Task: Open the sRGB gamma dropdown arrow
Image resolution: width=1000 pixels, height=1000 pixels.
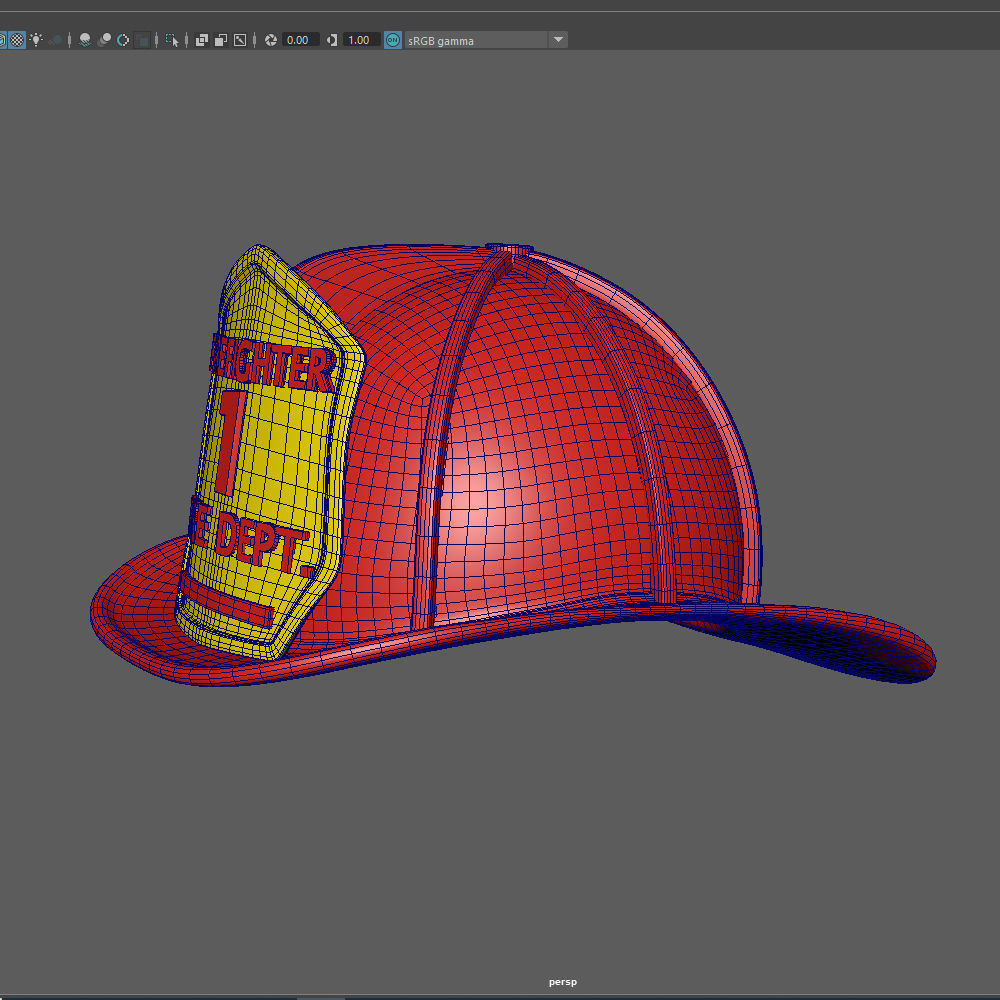Action: pos(558,40)
